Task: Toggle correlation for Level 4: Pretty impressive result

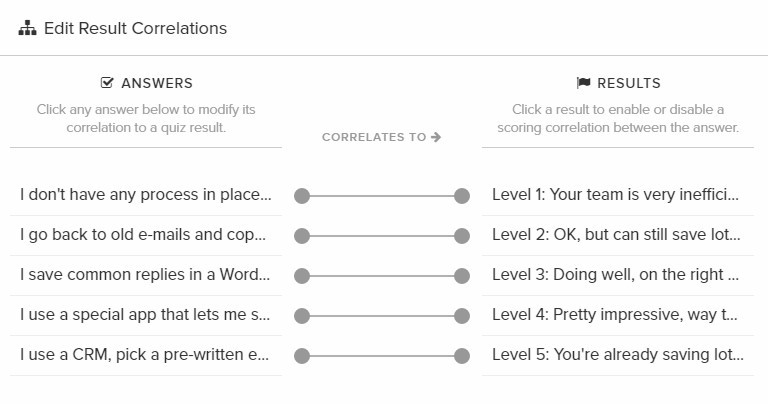Action: click(x=618, y=315)
